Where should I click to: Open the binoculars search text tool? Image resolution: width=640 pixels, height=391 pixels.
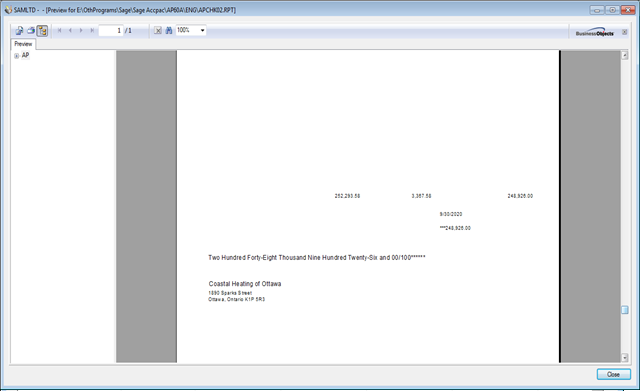[x=169, y=30]
